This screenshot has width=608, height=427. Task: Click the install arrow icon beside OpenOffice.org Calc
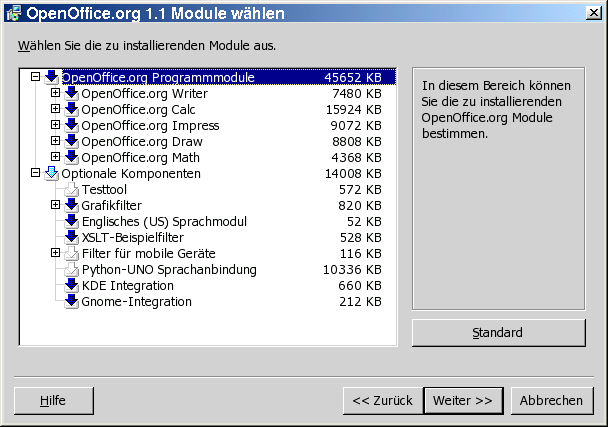pyautogui.click(x=71, y=109)
